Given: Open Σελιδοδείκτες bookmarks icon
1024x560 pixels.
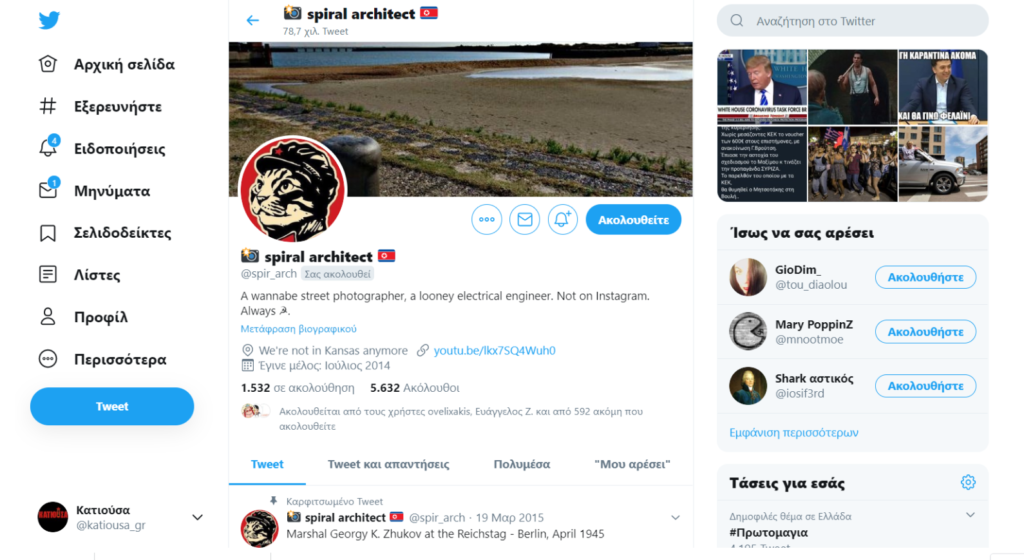Looking at the screenshot, I should tap(48, 233).
